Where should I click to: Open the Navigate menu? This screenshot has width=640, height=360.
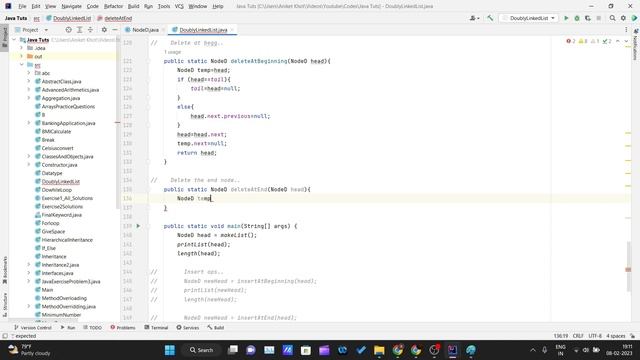[x=71, y=6]
